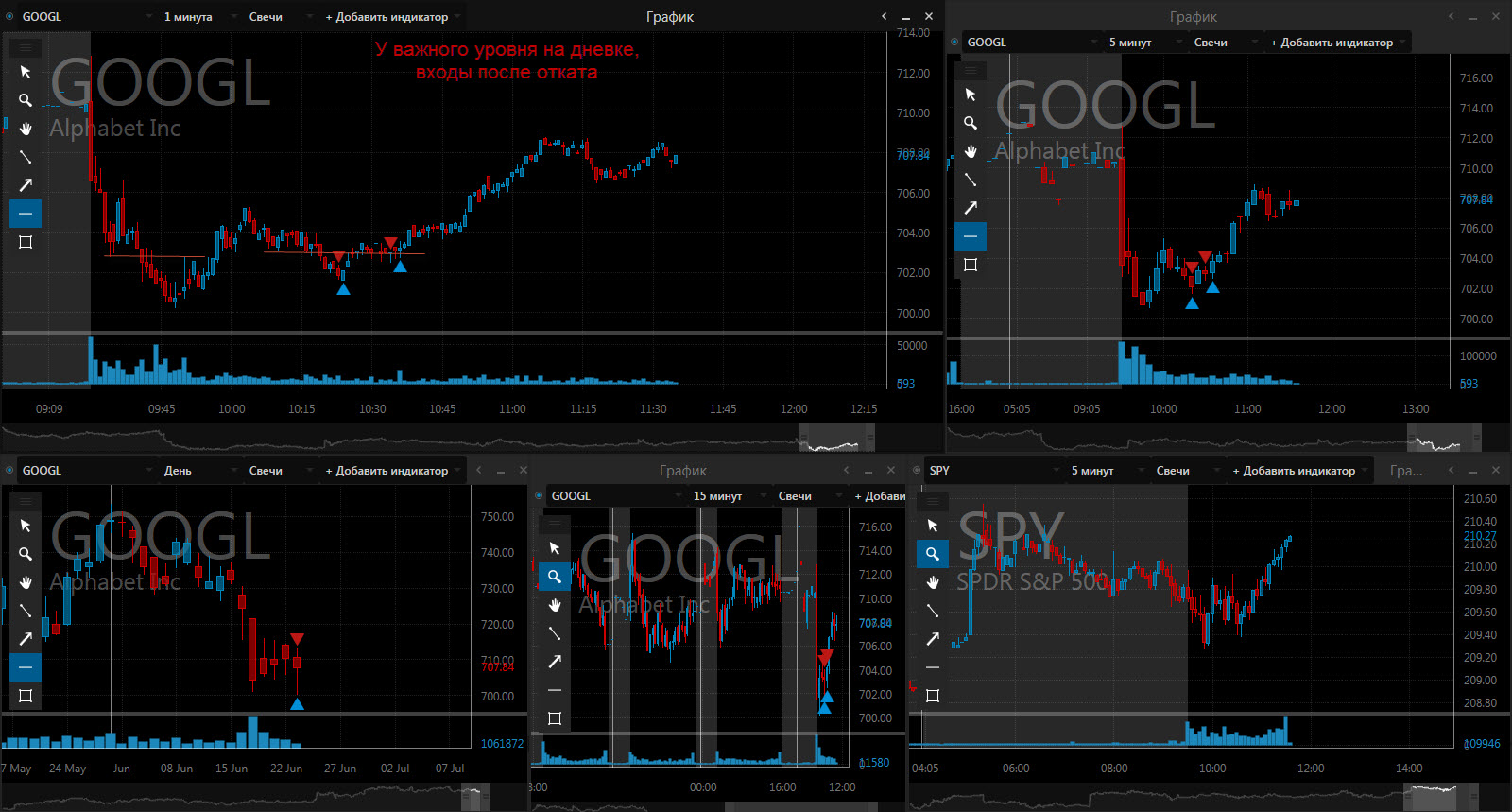Select the arrow tool in top-right GOOGL 5-minute chart
Image resolution: width=1512 pixels, height=812 pixels.
pos(971,208)
